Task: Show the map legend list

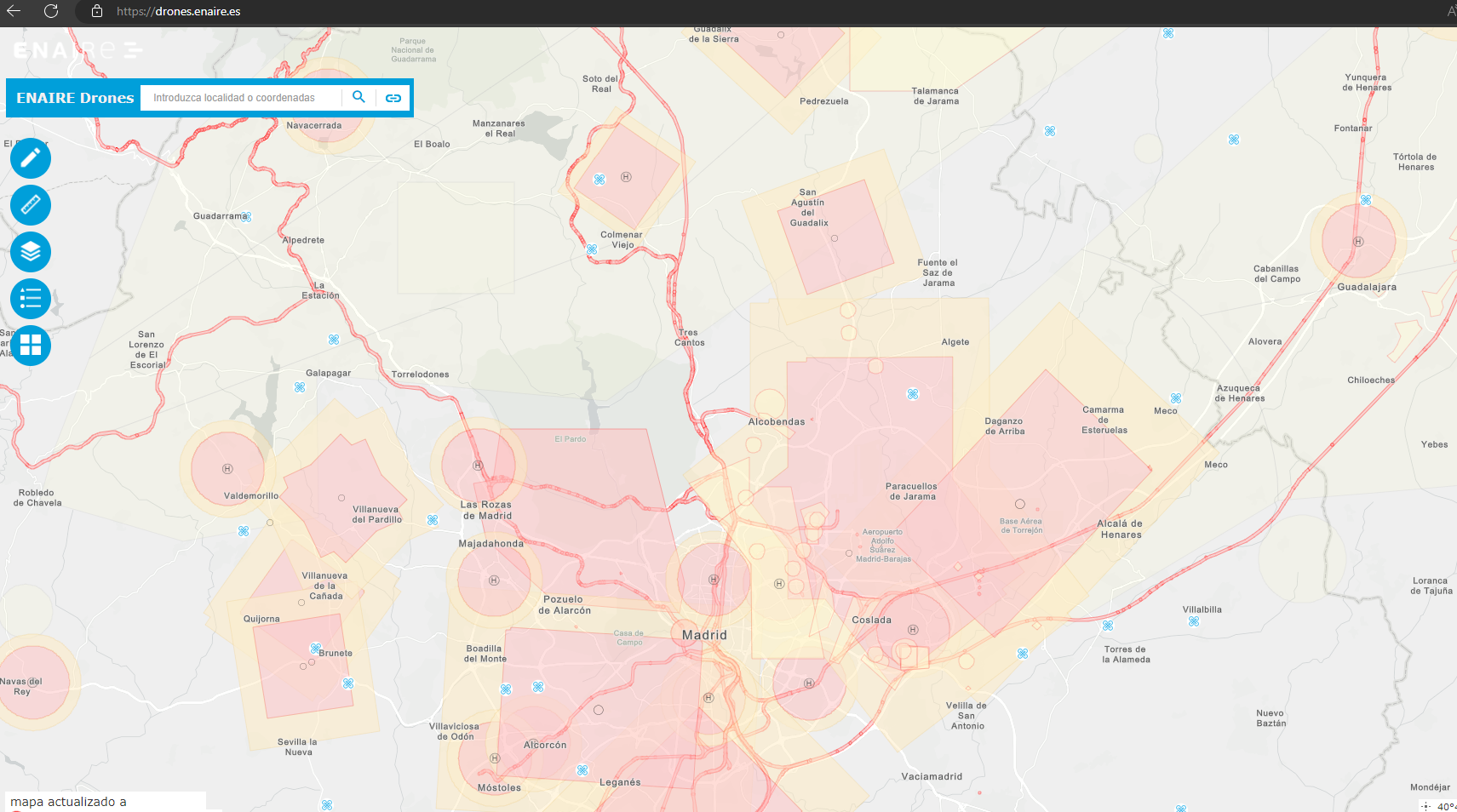Action: [31, 299]
